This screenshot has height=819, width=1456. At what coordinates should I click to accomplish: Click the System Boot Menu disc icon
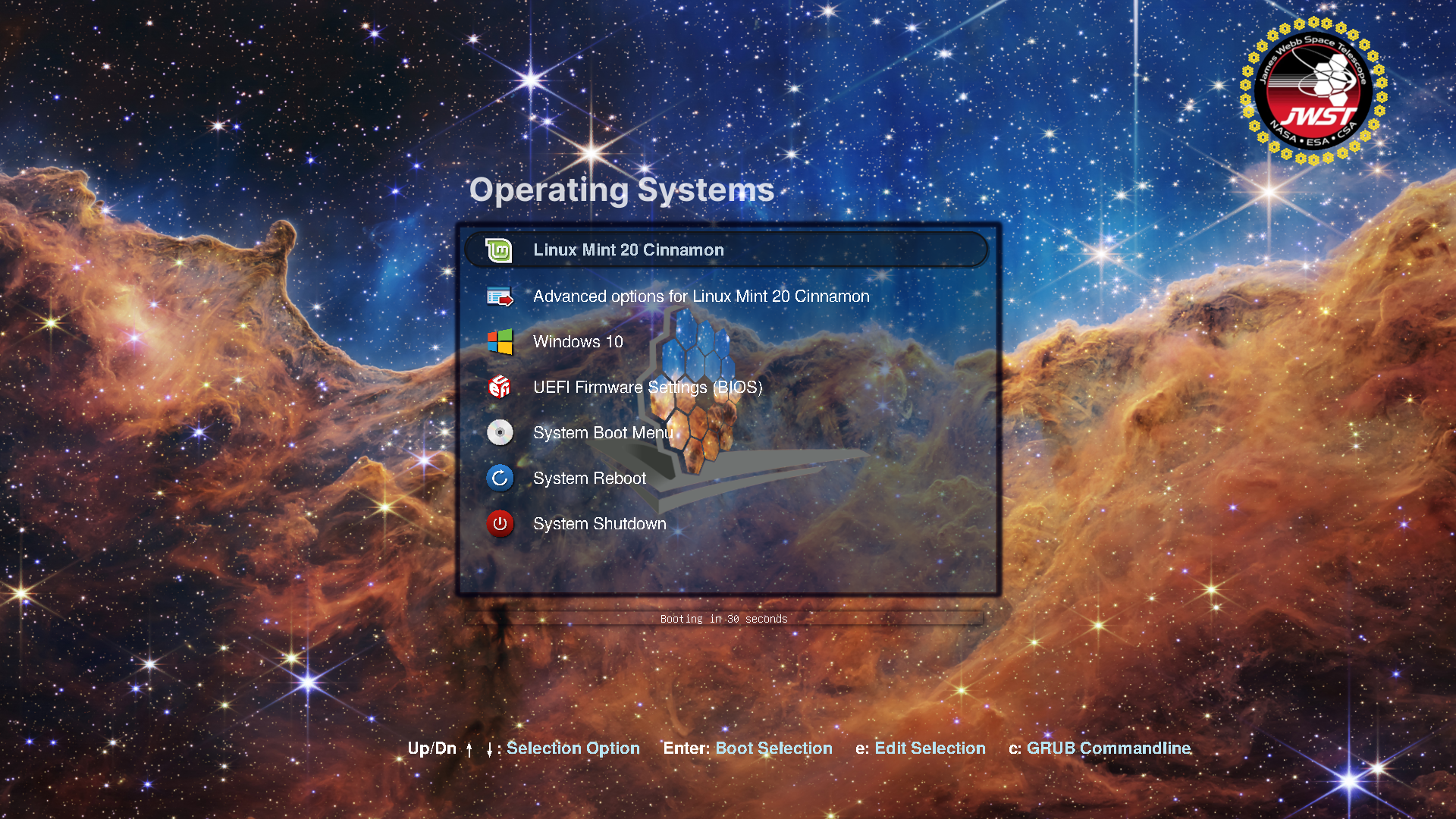(499, 433)
